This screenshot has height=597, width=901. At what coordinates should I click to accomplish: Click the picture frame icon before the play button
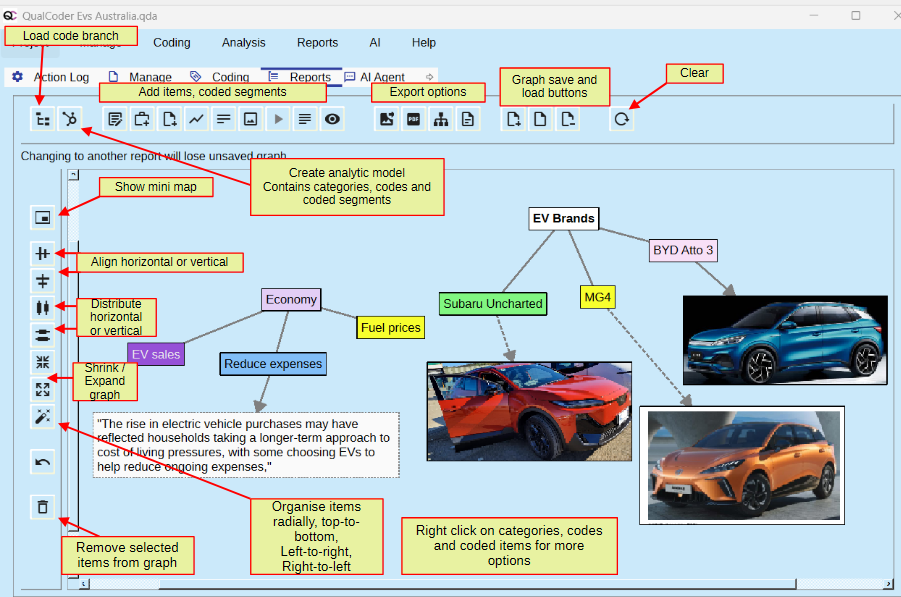[x=251, y=119]
